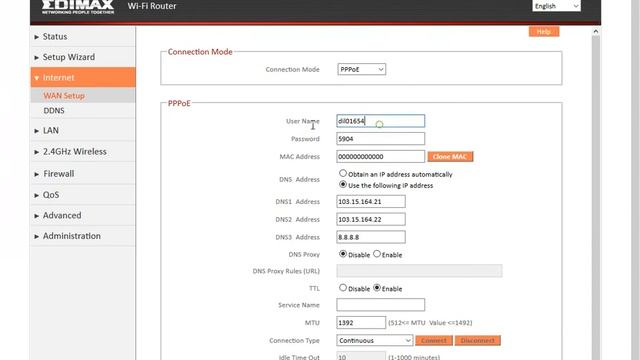Click the Clone MAC button
The image size is (640, 360).
[x=450, y=157]
